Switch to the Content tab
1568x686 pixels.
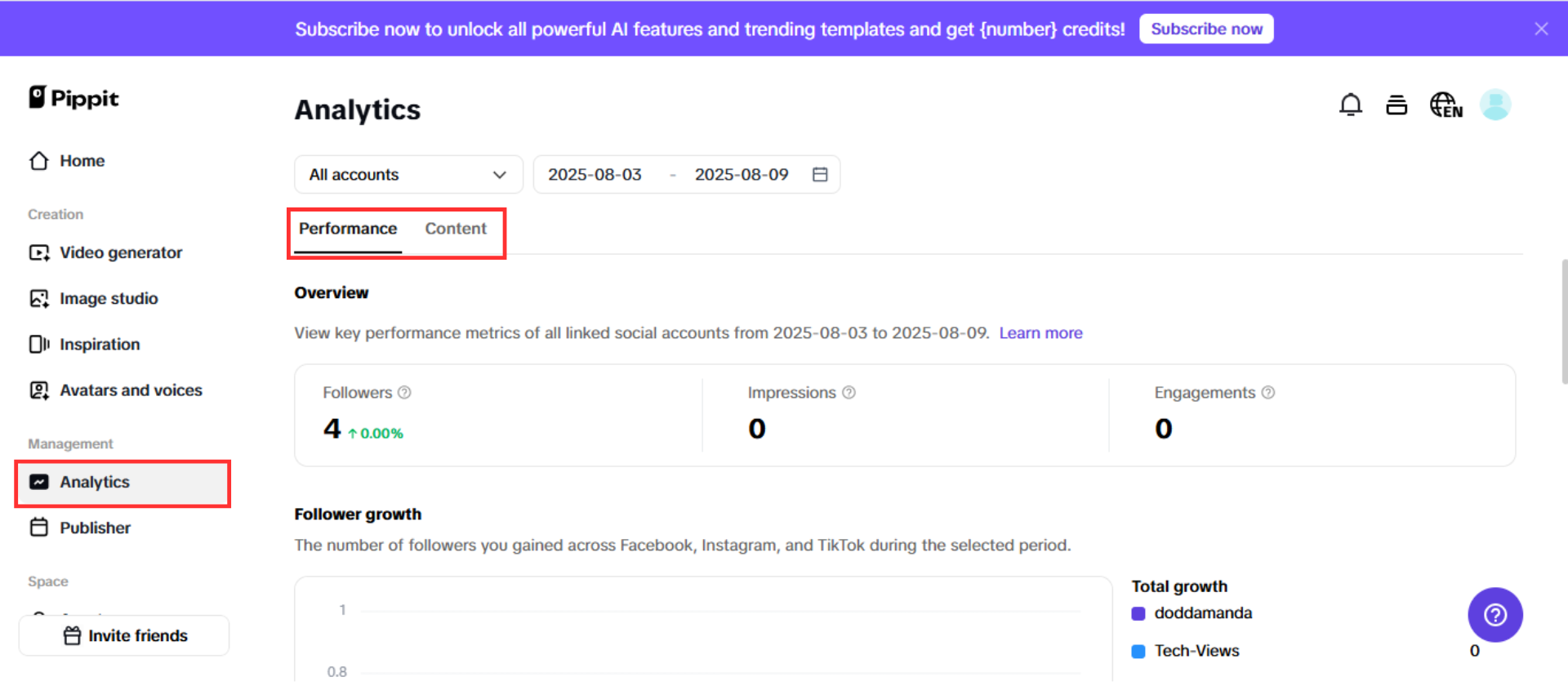[456, 229]
